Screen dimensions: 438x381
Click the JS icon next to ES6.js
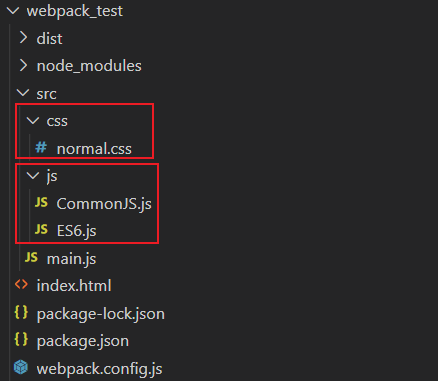point(41,229)
